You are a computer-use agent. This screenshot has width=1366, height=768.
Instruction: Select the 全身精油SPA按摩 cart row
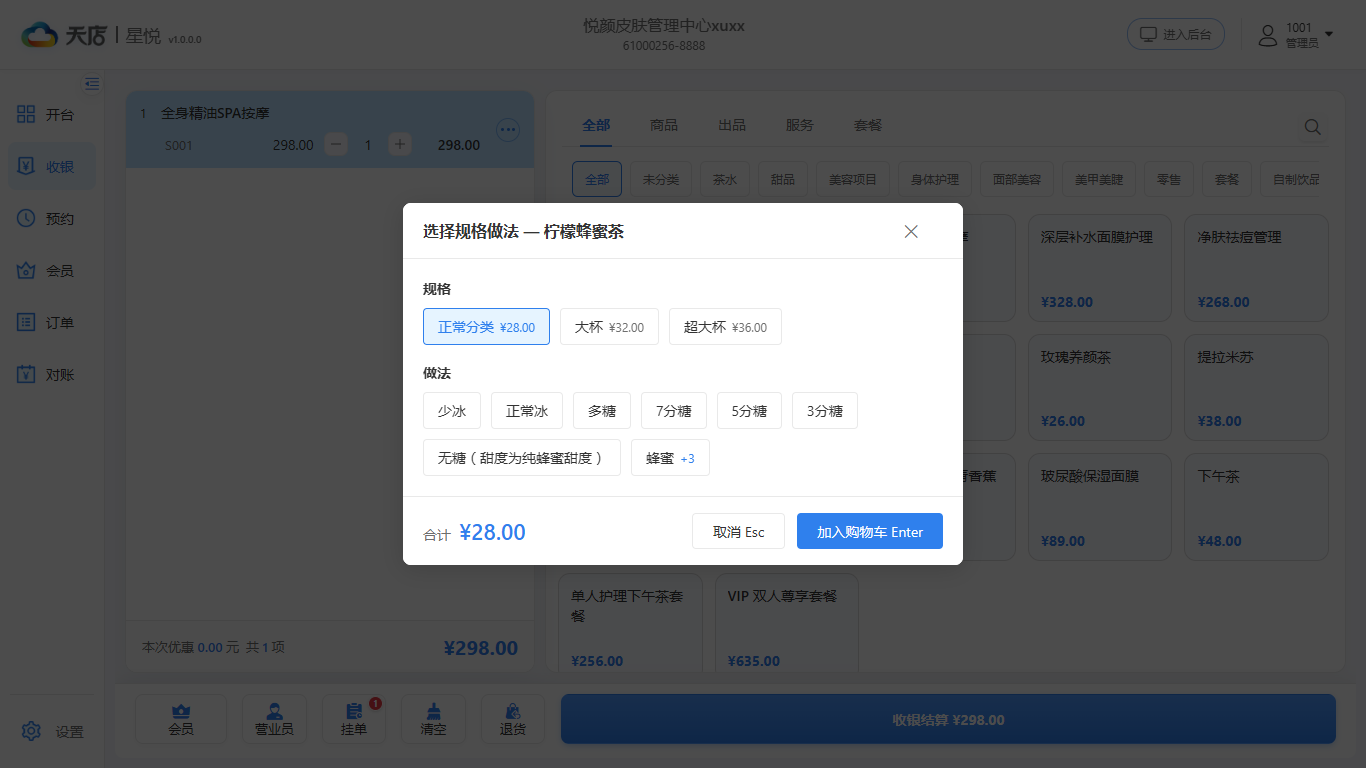pos(330,130)
